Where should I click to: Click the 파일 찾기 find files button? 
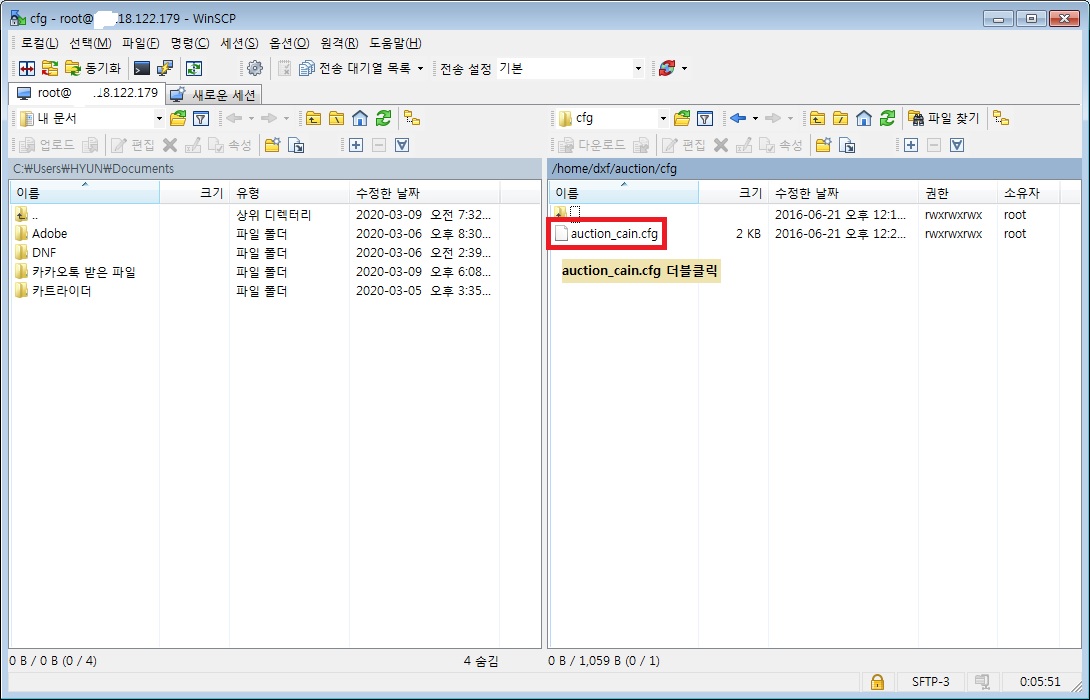(x=943, y=119)
